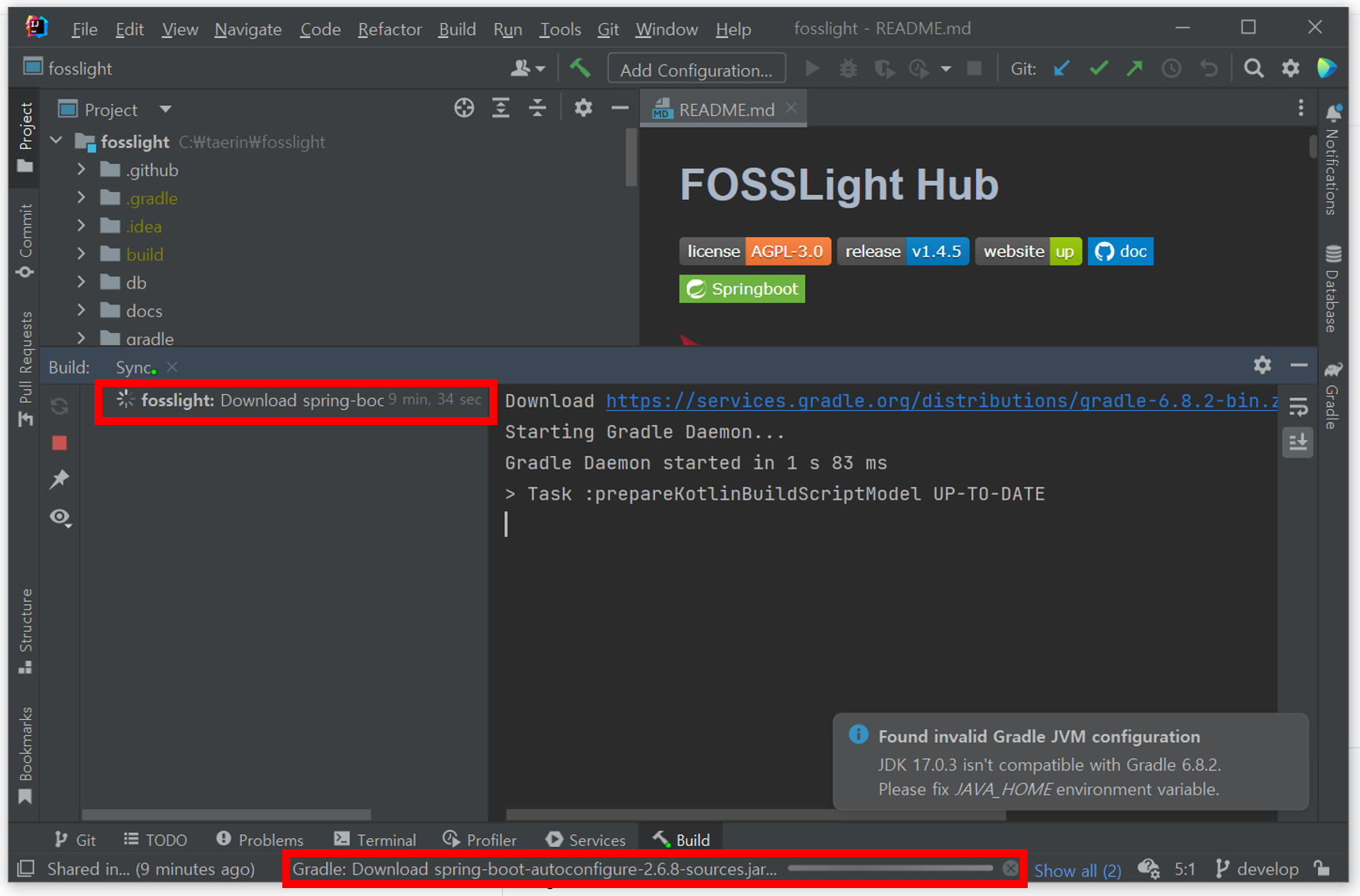The image size is (1360, 896).
Task: Open the Database side panel
Action: coord(1333,289)
